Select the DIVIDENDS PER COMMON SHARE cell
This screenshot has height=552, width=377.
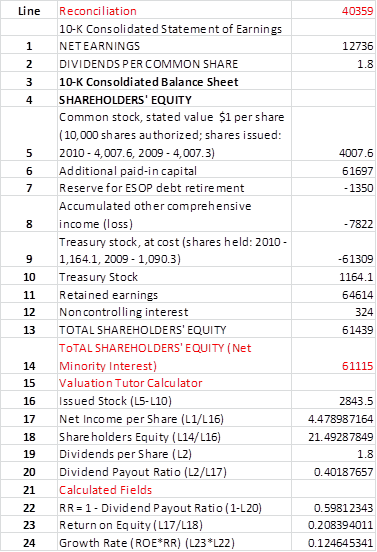click(174, 64)
